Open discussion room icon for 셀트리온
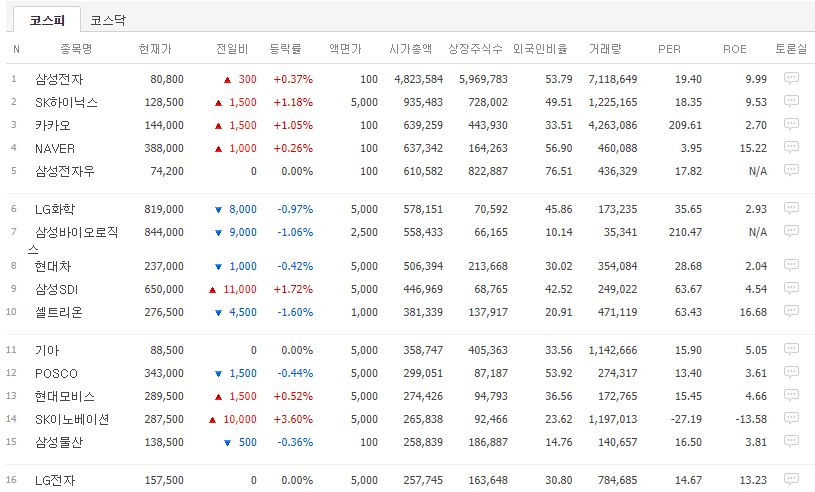Viewport: 815px width, 492px height. pos(791,311)
